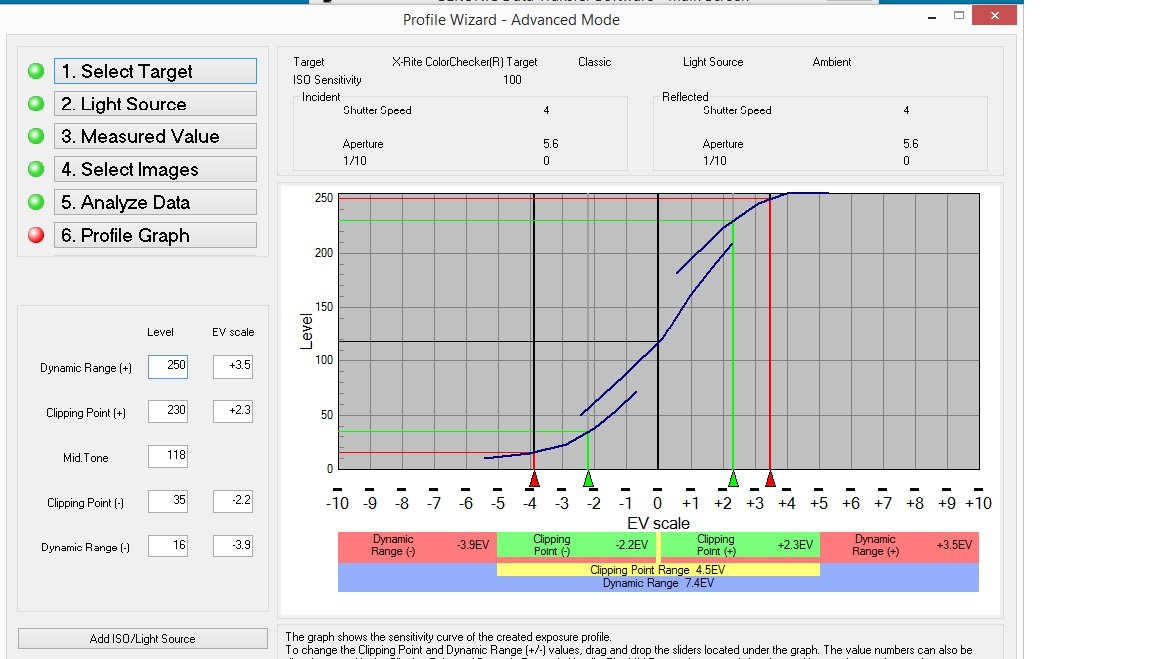Screen dimensions: 1152x659
Task: Click the green Clipping Point (+) +2.3EV block
Action: 741,545
